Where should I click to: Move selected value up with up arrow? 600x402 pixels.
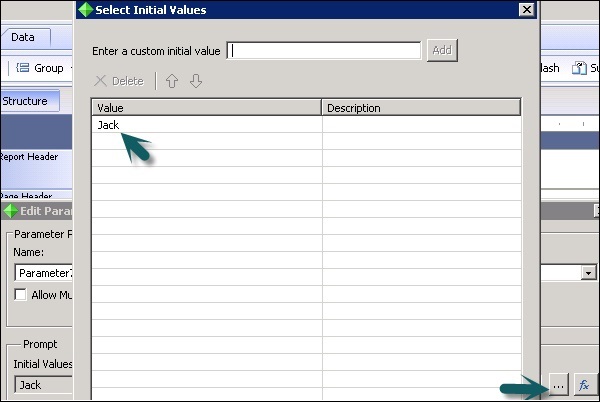coord(172,81)
